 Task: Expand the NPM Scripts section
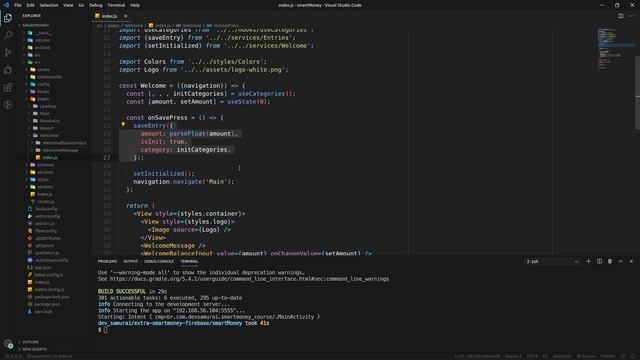click(x=35, y=349)
